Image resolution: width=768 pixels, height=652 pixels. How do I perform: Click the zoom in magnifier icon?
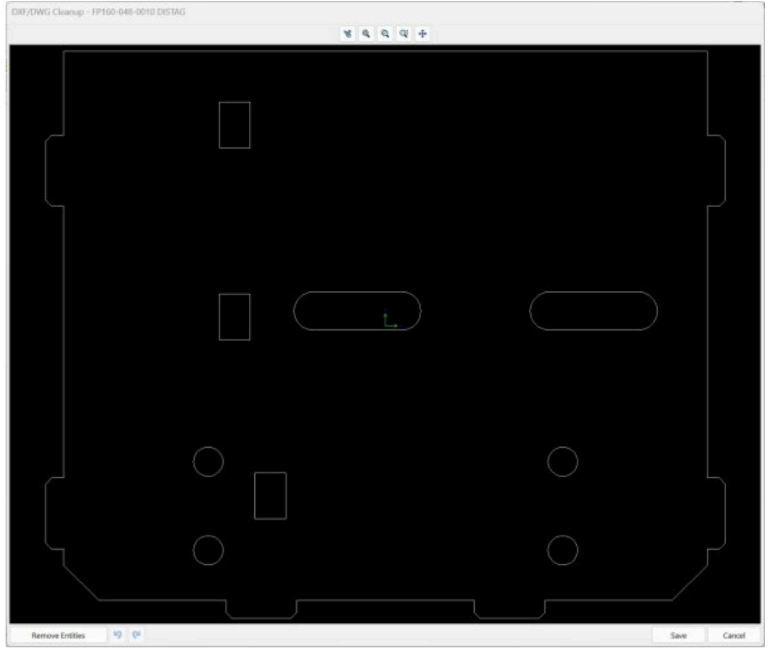tap(367, 33)
